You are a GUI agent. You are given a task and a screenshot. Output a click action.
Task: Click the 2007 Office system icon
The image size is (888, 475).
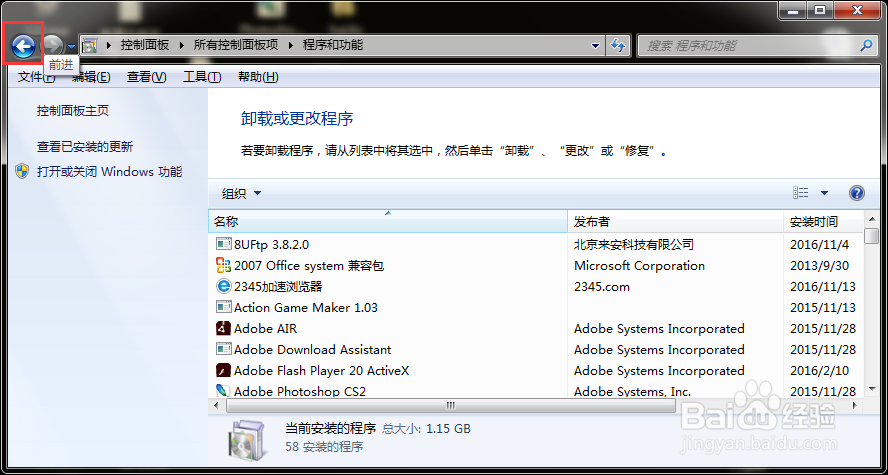click(224, 265)
